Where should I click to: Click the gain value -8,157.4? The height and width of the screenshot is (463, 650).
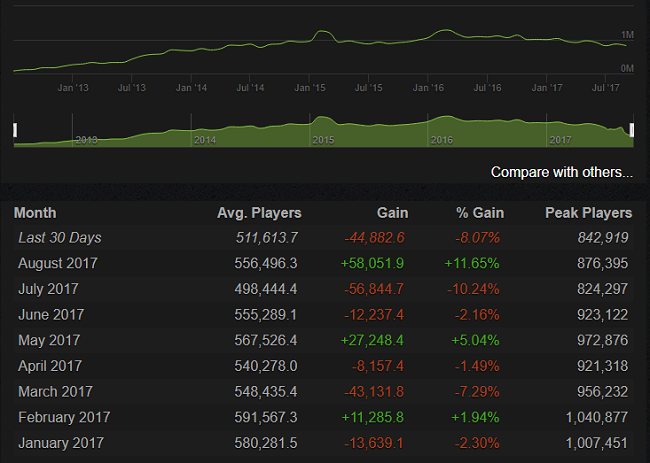378,366
